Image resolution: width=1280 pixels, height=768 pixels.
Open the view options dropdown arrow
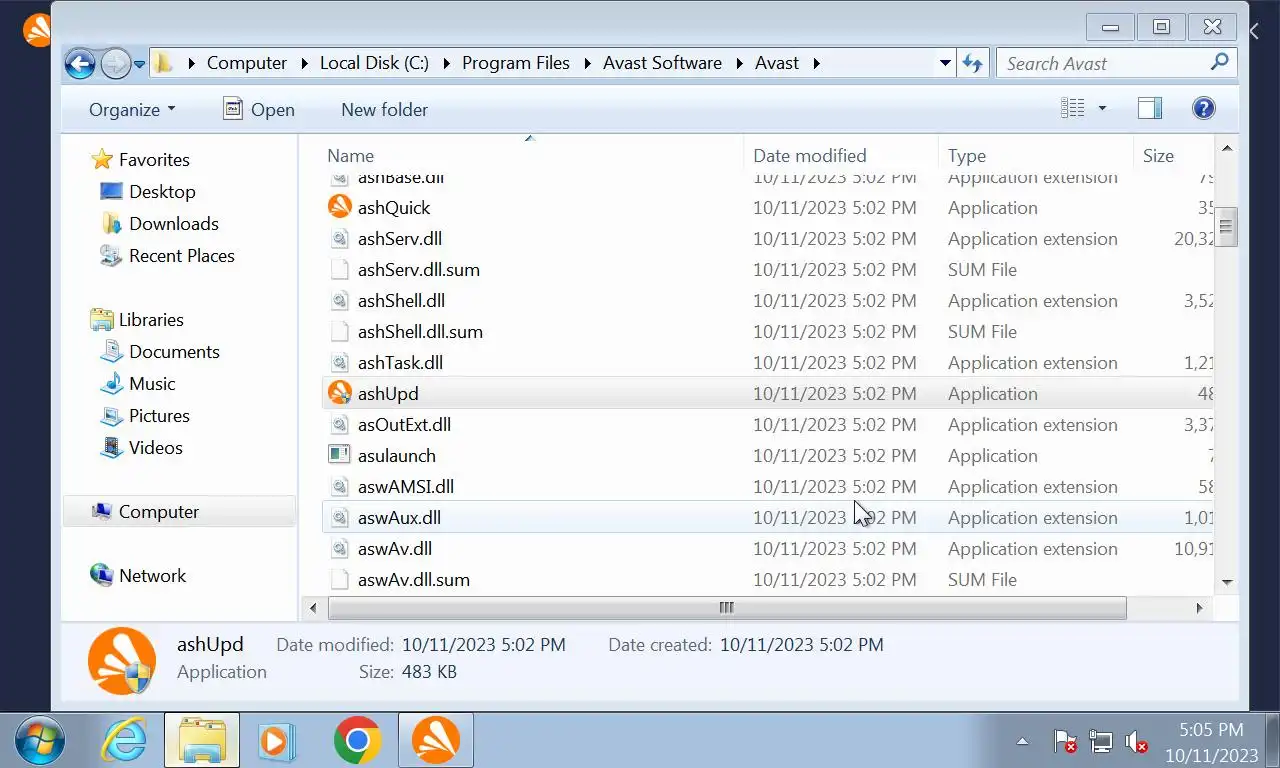pyautogui.click(x=1102, y=108)
